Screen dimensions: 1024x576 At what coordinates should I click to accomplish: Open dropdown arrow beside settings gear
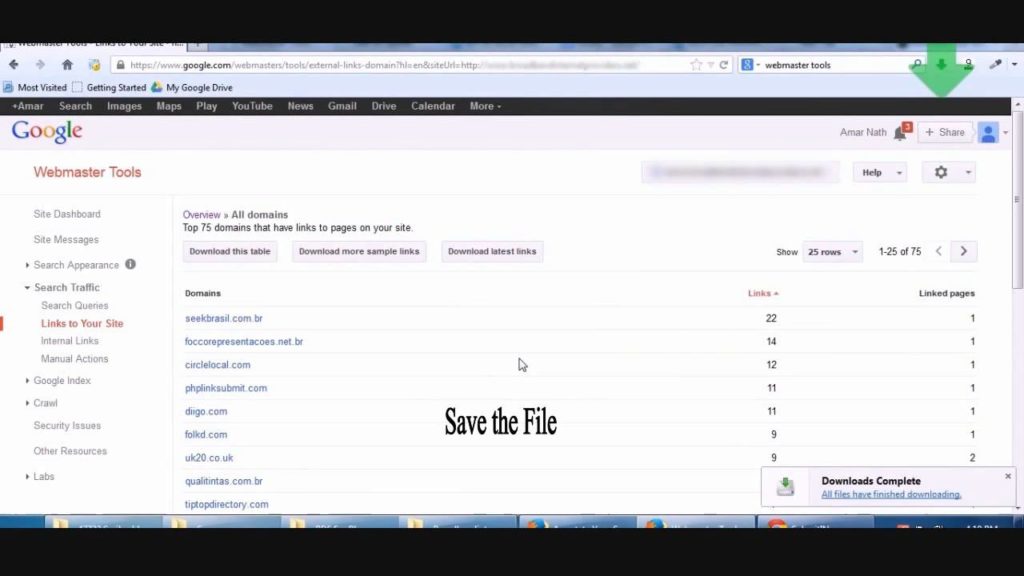(968, 172)
